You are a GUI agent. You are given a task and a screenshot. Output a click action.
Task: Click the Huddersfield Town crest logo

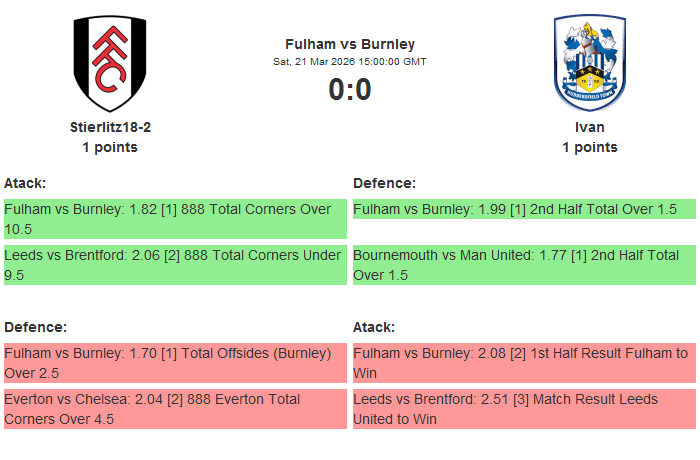click(x=589, y=63)
